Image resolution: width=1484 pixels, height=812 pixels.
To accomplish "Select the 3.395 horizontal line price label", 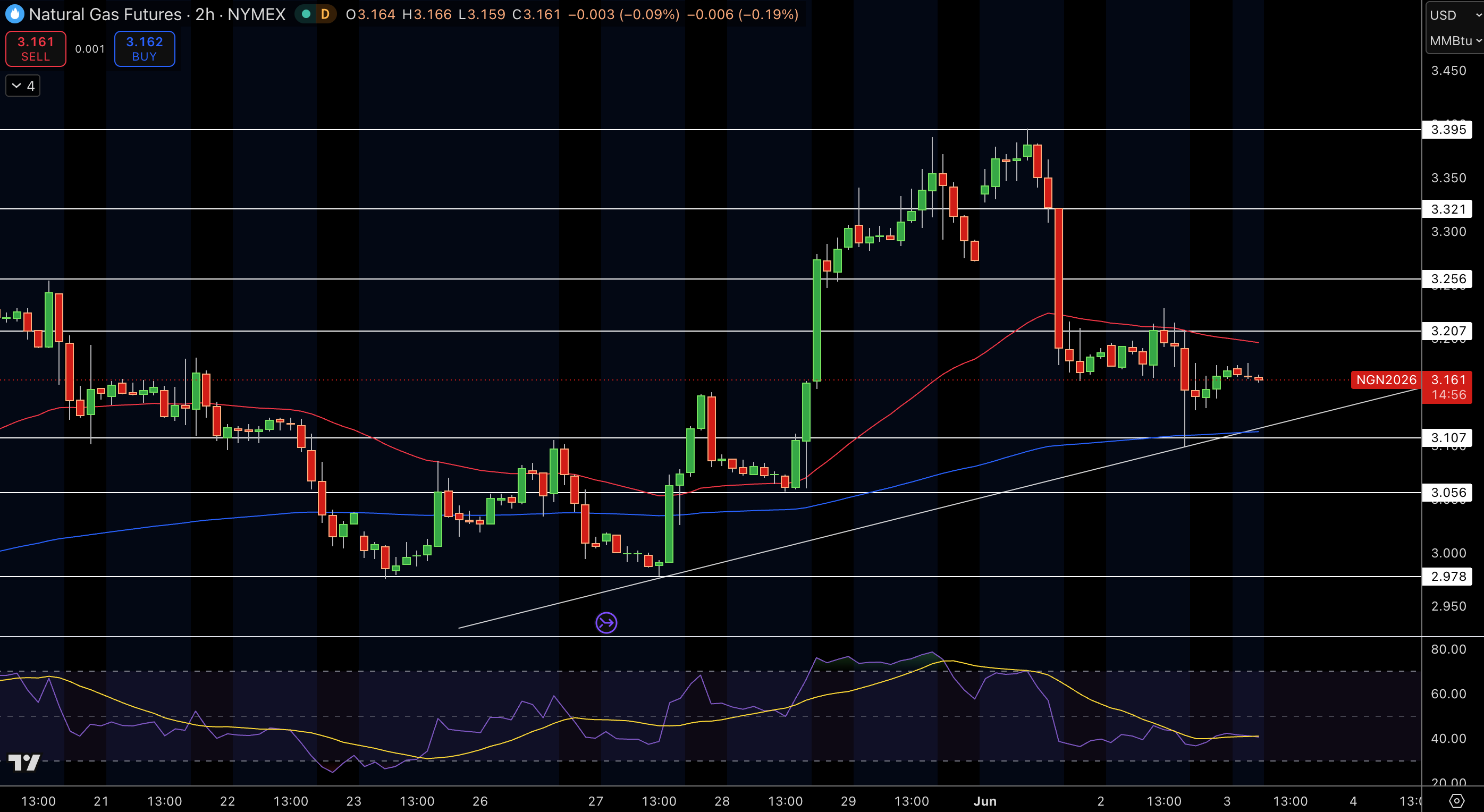I will pos(1447,130).
